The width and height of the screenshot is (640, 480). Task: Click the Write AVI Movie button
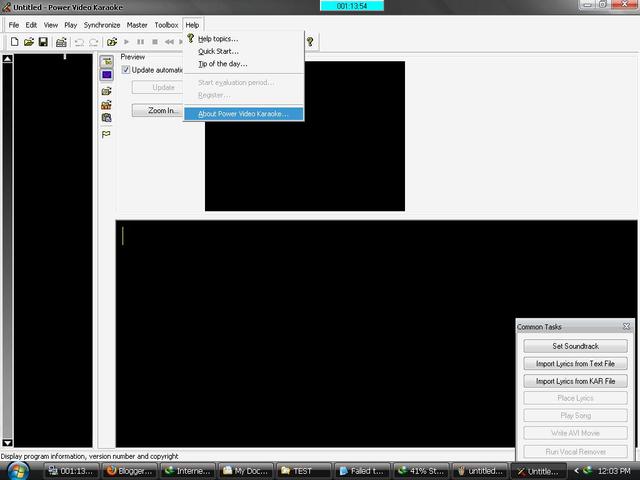576,433
